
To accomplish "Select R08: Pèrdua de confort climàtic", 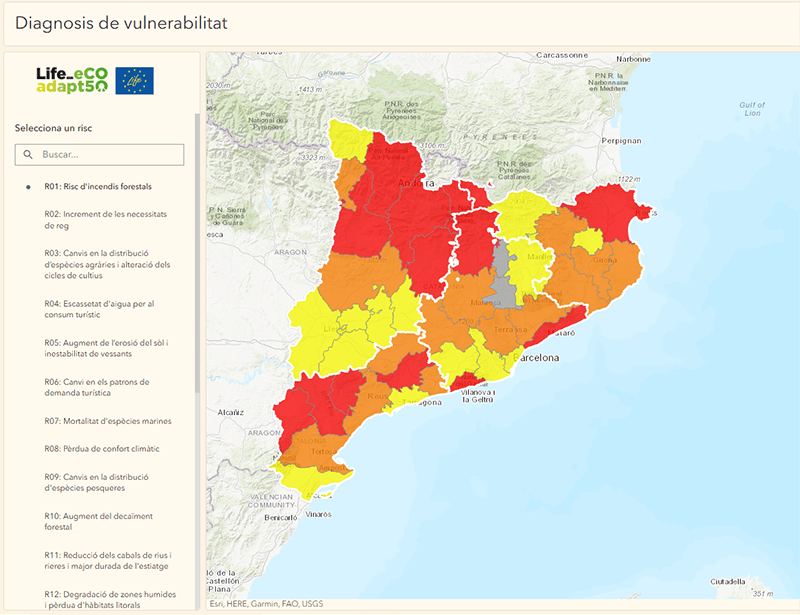I will coord(101,449).
